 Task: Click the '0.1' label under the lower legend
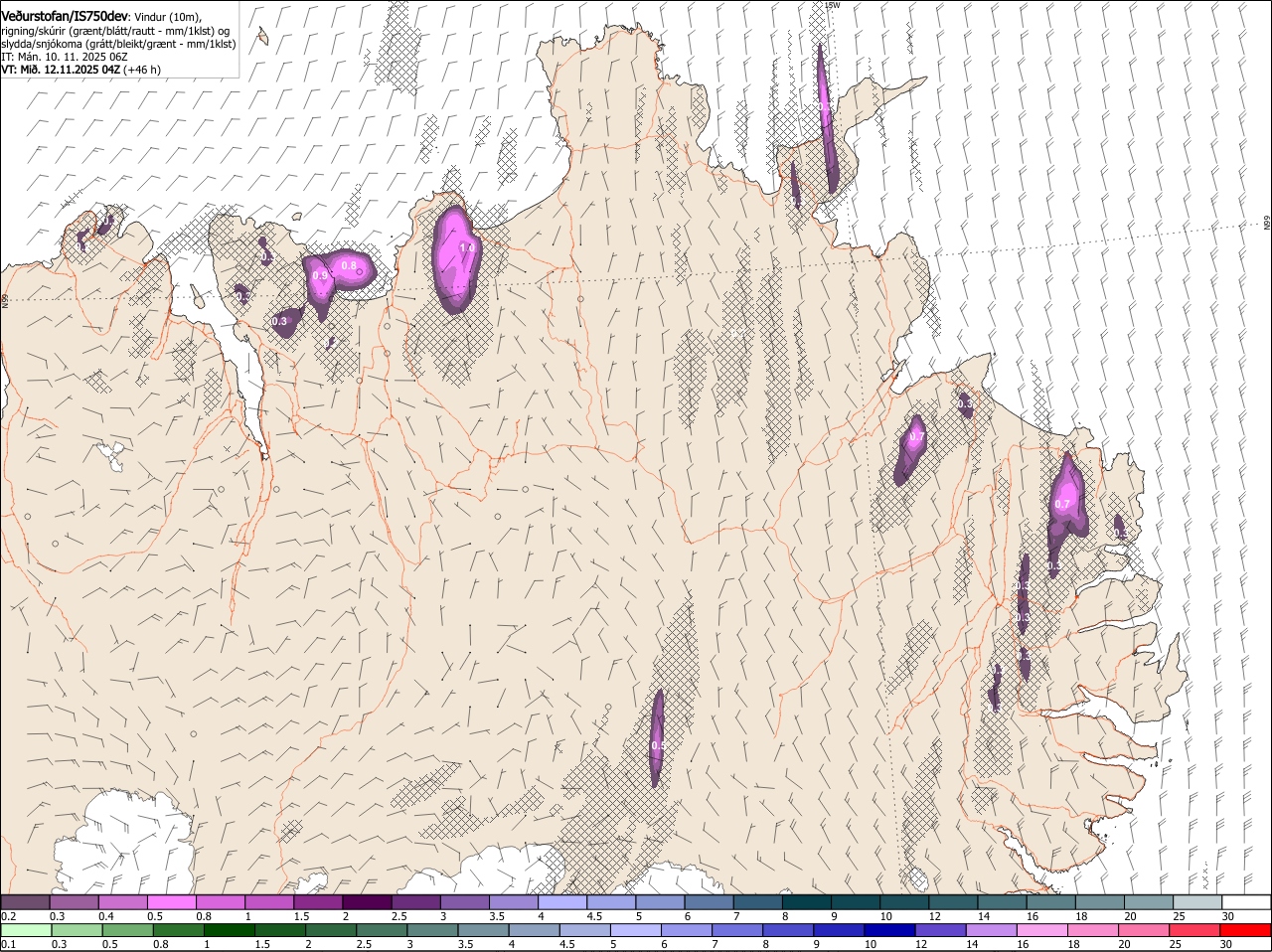(x=8, y=945)
